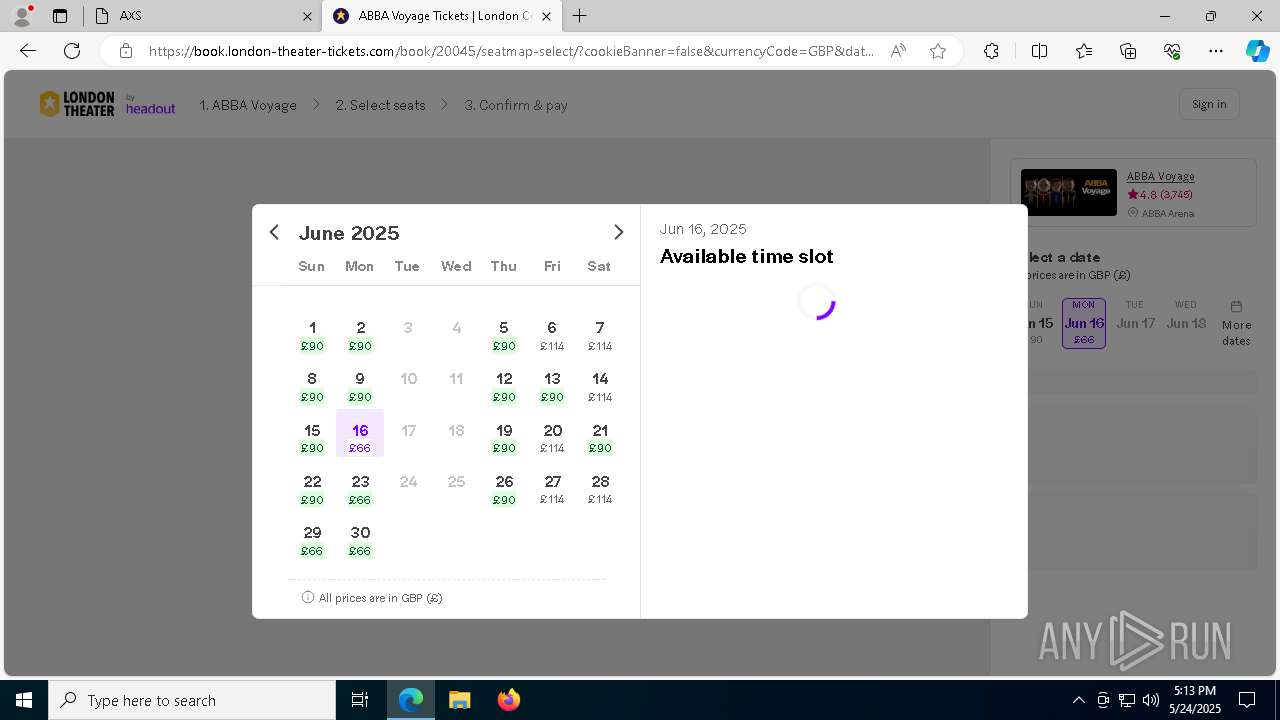Open Favorites list
The image size is (1280, 720).
point(1084,51)
